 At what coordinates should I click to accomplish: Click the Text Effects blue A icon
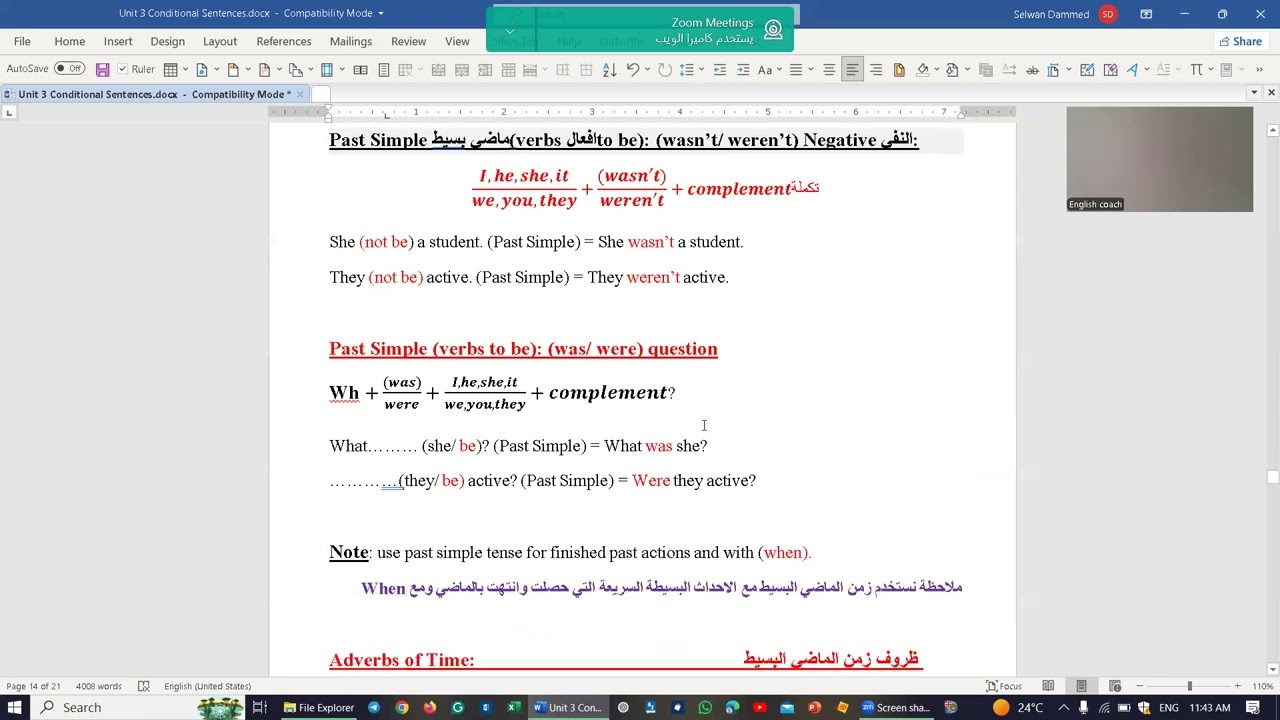coord(1132,70)
